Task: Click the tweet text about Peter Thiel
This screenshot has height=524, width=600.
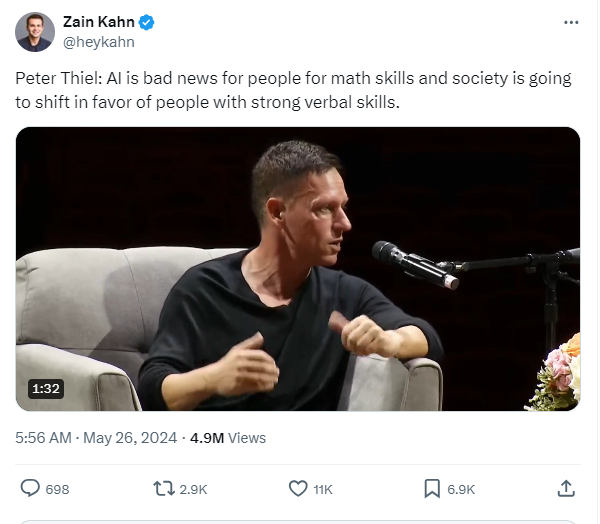Action: pos(293,90)
